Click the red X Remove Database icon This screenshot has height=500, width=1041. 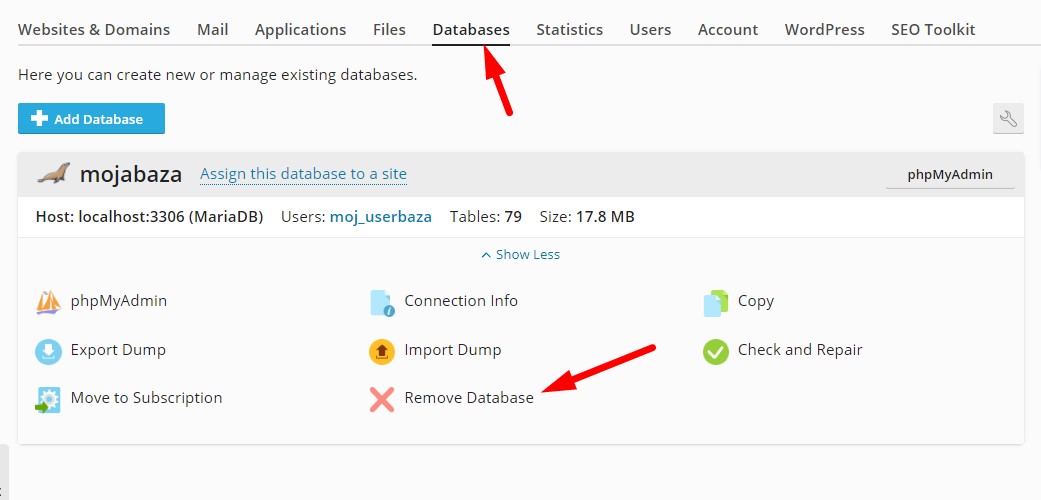click(x=382, y=400)
